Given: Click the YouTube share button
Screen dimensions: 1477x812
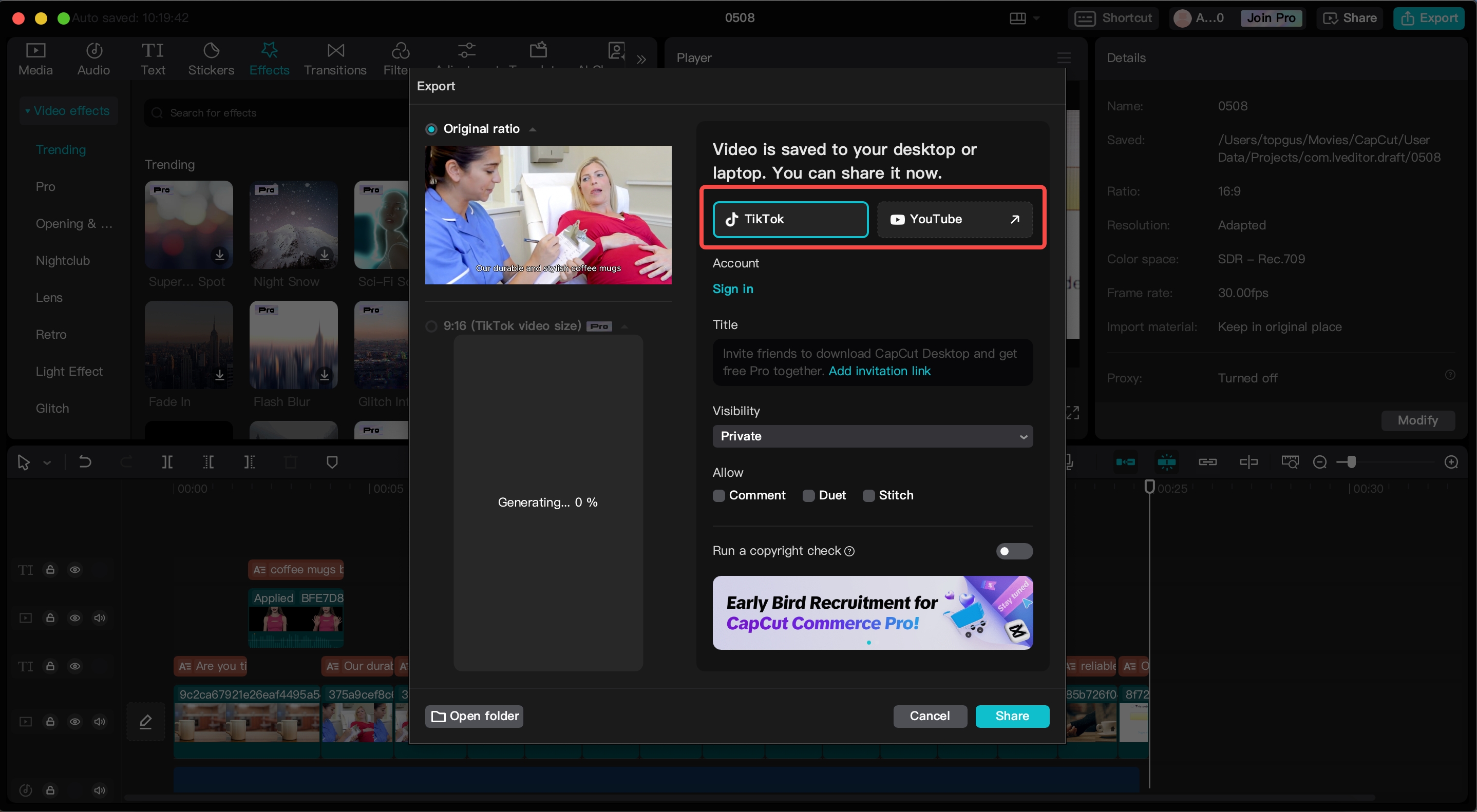Looking at the screenshot, I should 955,219.
